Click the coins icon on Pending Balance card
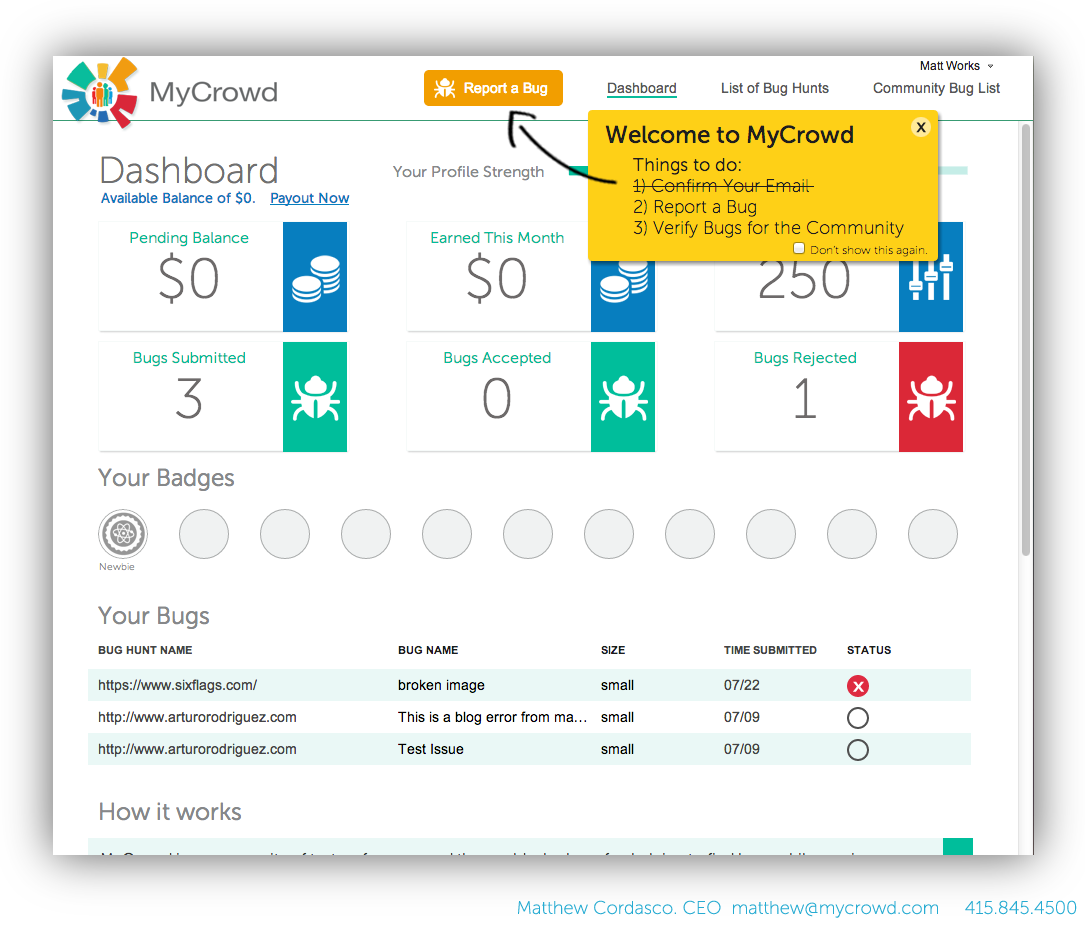The width and height of the screenshot is (1085, 932). coord(314,277)
